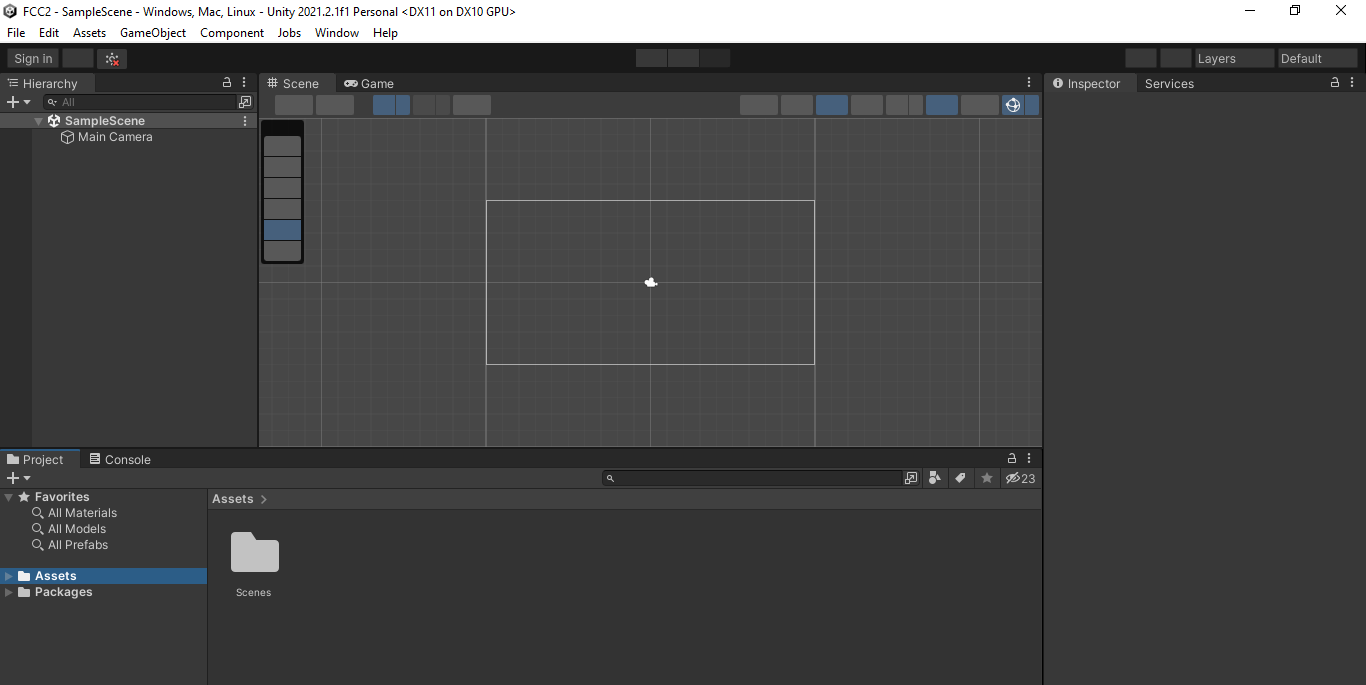
Task: Open the Component menu
Action: tap(232, 33)
